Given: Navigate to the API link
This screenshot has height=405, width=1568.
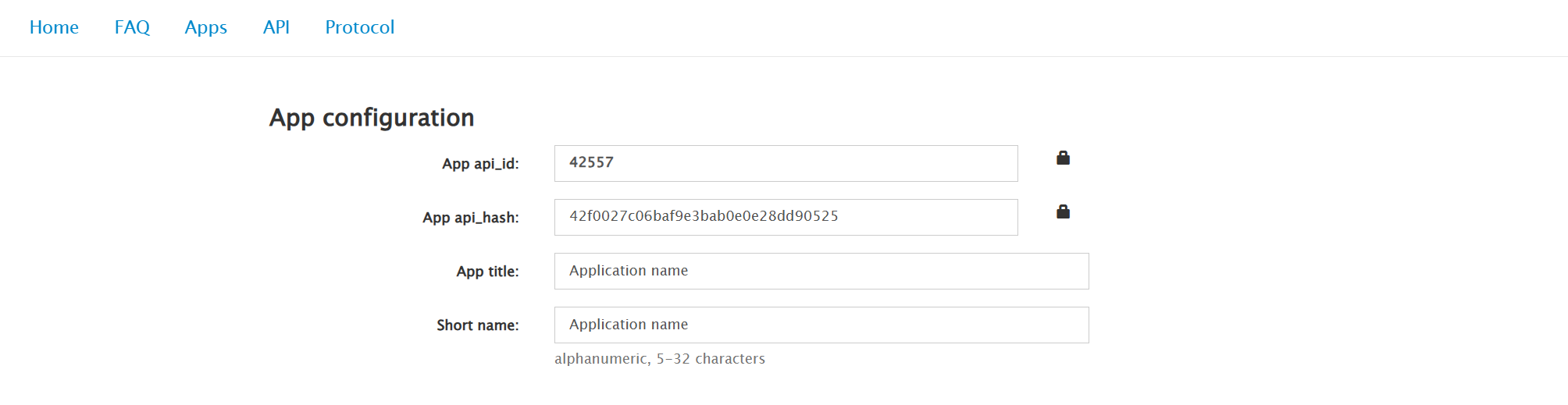Looking at the screenshot, I should (x=276, y=27).
